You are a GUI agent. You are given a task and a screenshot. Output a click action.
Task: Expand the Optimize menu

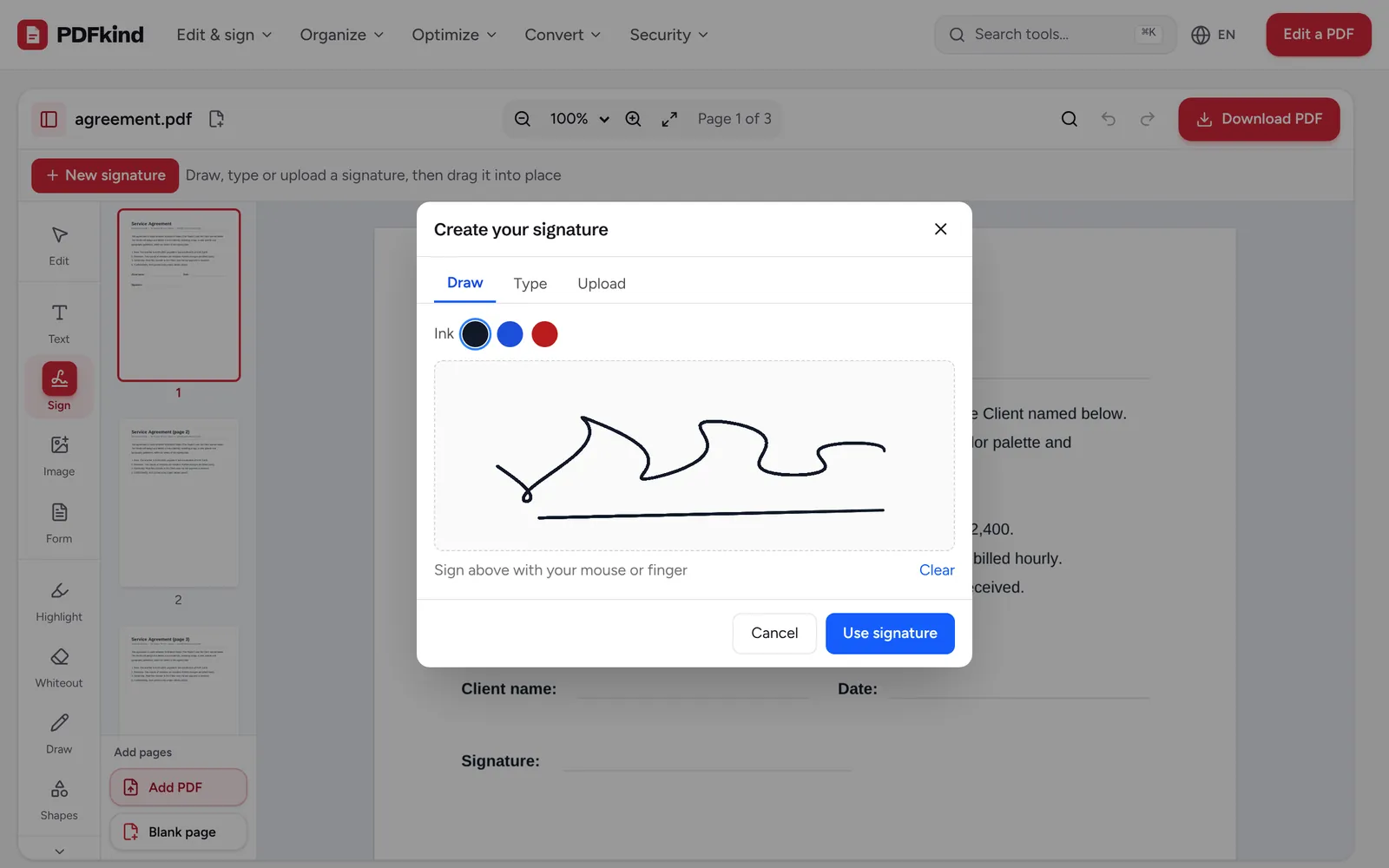(454, 35)
